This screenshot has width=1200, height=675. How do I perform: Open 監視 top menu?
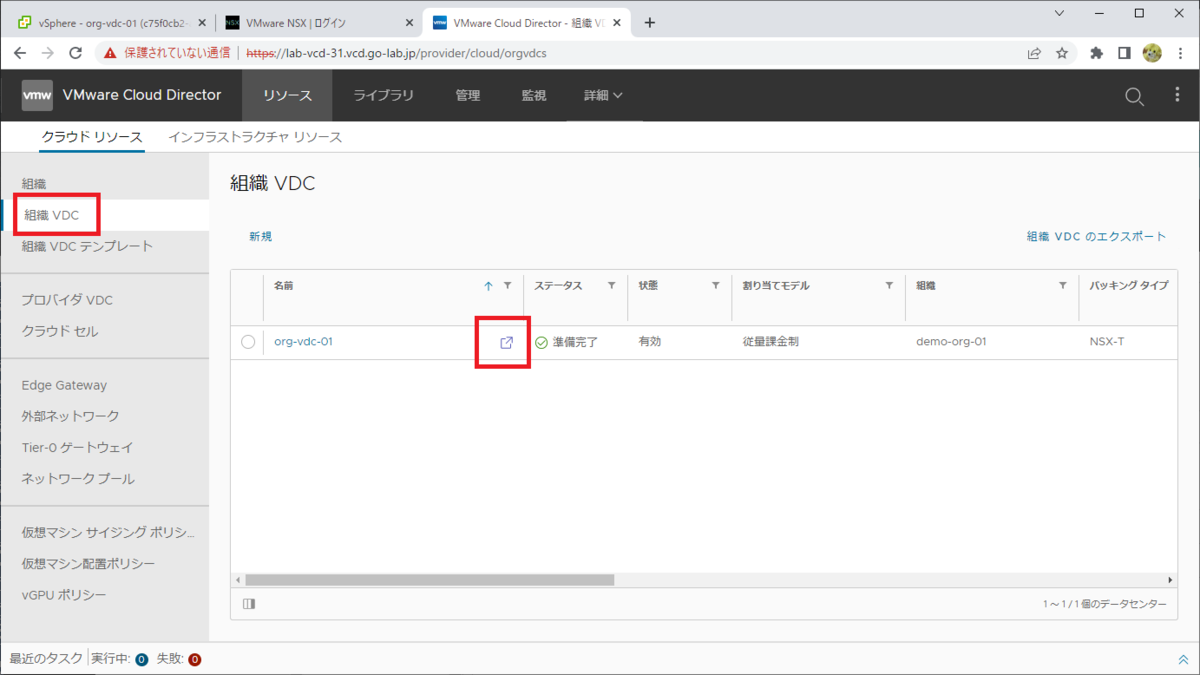(x=534, y=95)
